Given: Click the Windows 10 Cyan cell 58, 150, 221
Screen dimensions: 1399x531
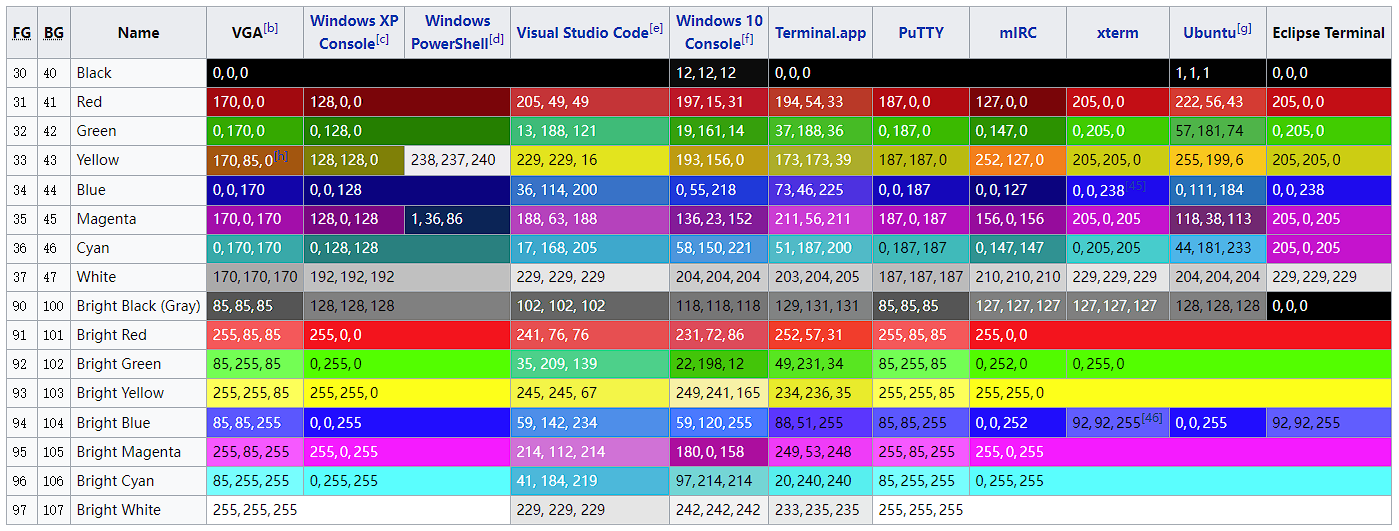Looking at the screenshot, I should pos(719,248).
